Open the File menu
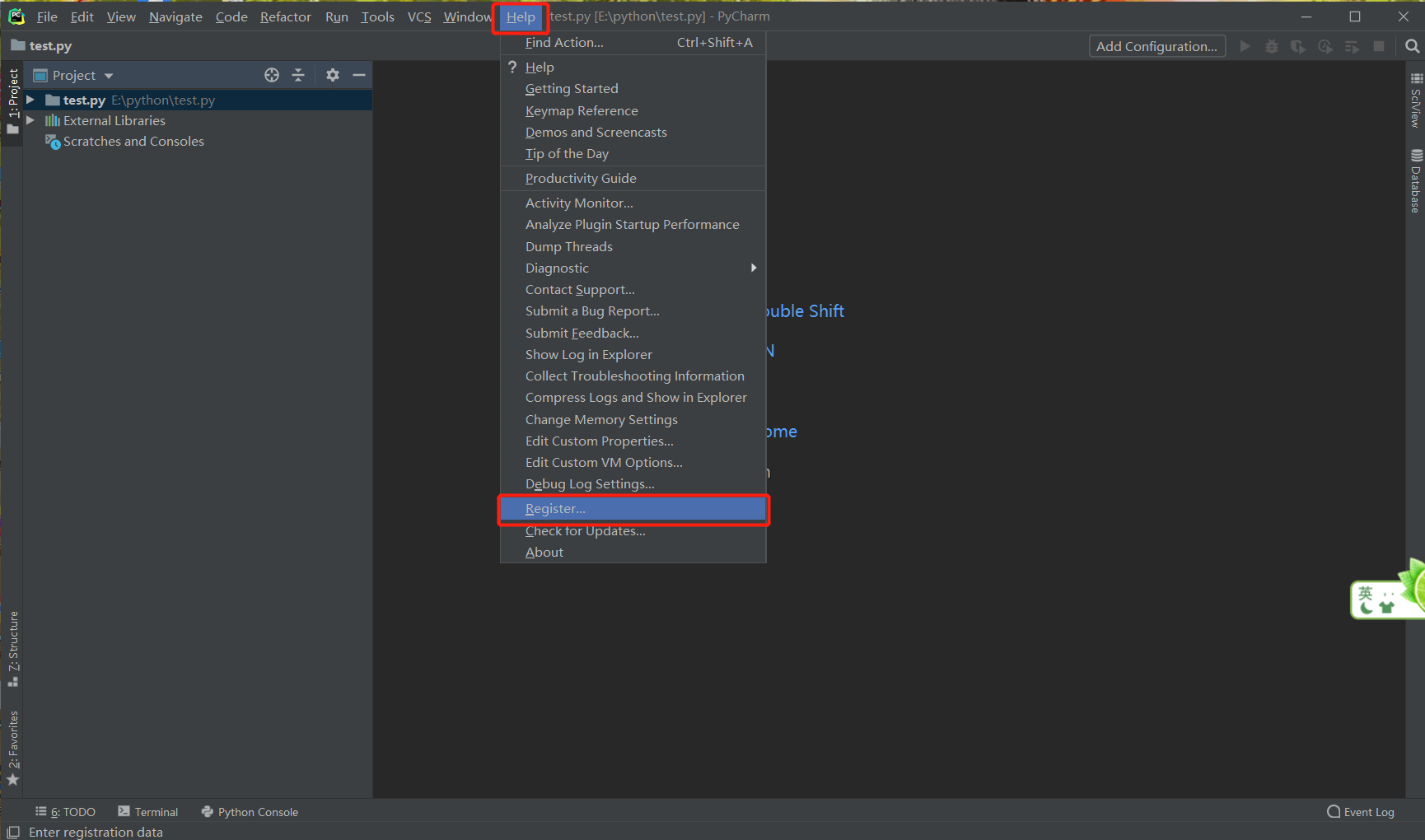This screenshot has height=840, width=1425. (47, 16)
